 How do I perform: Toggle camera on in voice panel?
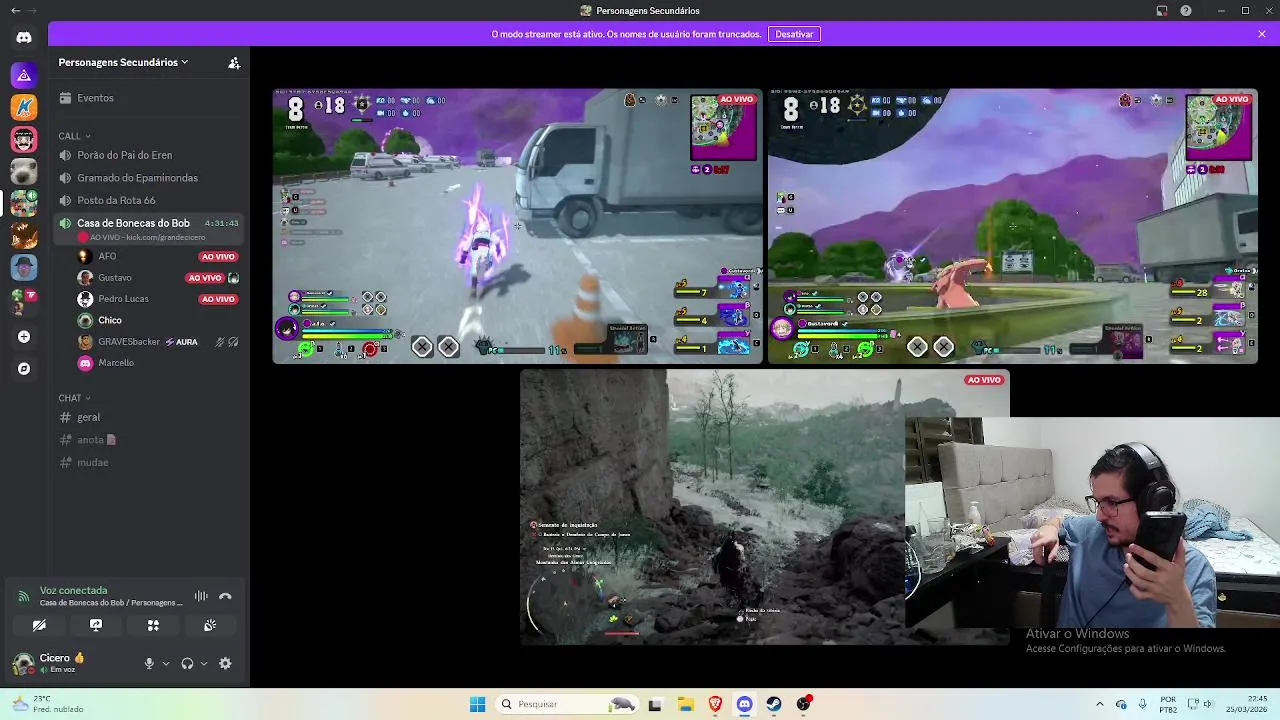pyautogui.click(x=39, y=625)
